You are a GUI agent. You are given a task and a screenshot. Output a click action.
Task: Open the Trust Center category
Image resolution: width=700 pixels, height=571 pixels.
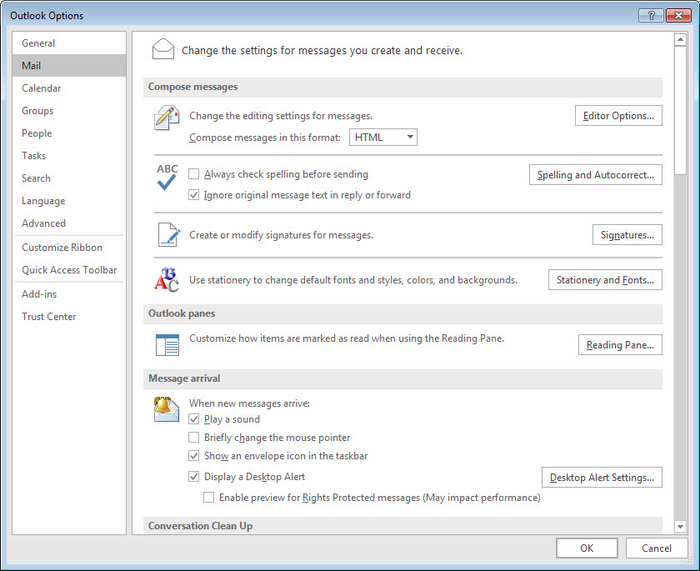pyautogui.click(x=69, y=317)
